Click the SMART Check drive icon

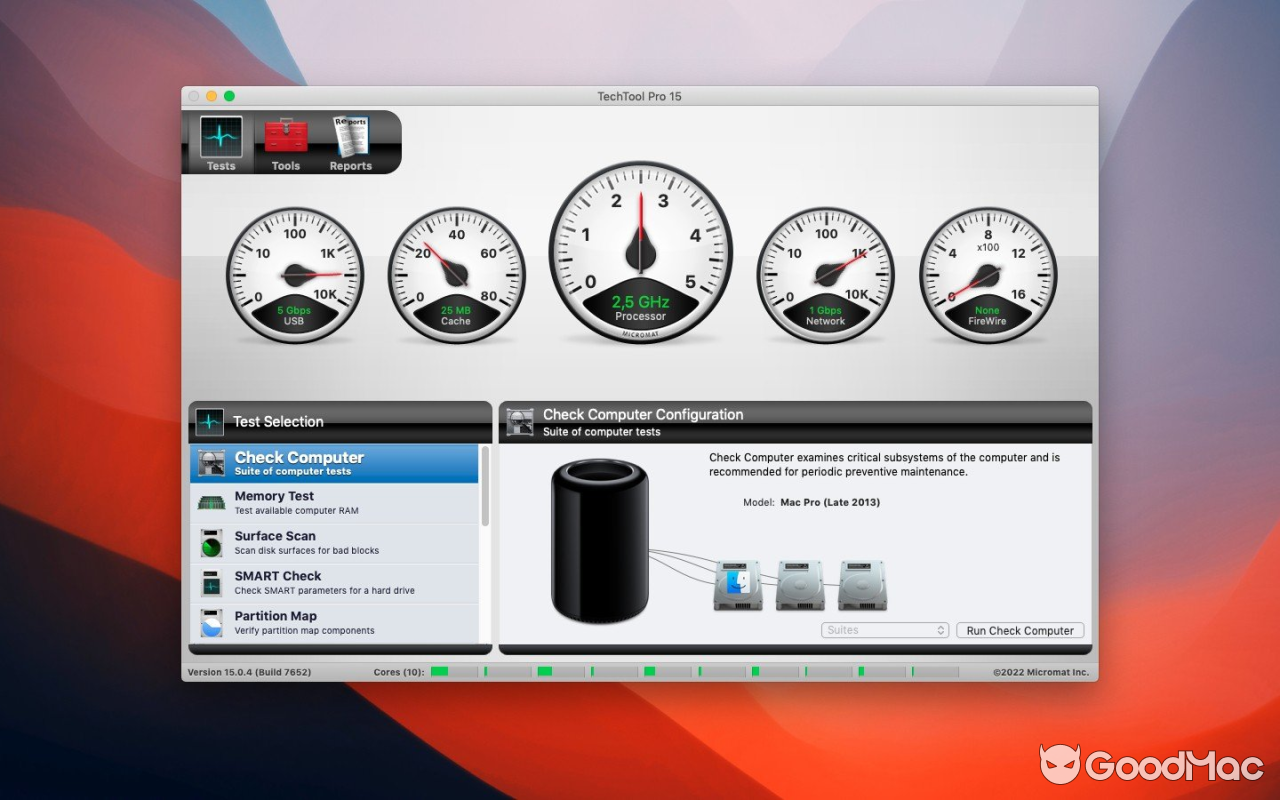[x=210, y=582]
